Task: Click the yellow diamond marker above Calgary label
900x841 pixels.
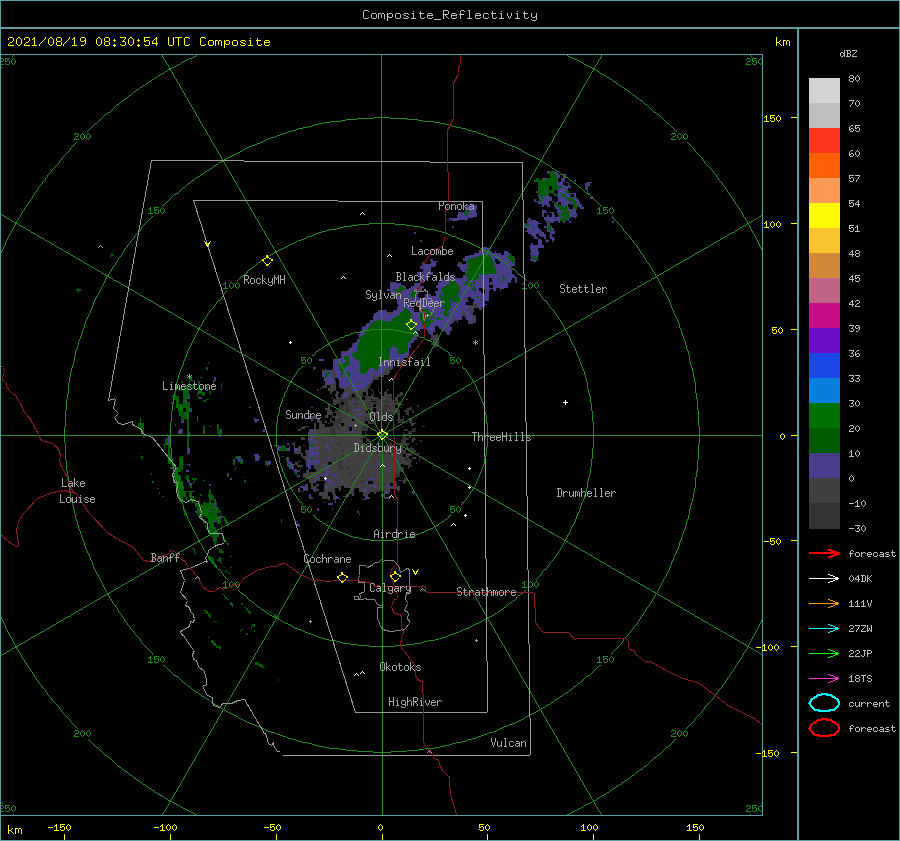Action: pyautogui.click(x=395, y=576)
